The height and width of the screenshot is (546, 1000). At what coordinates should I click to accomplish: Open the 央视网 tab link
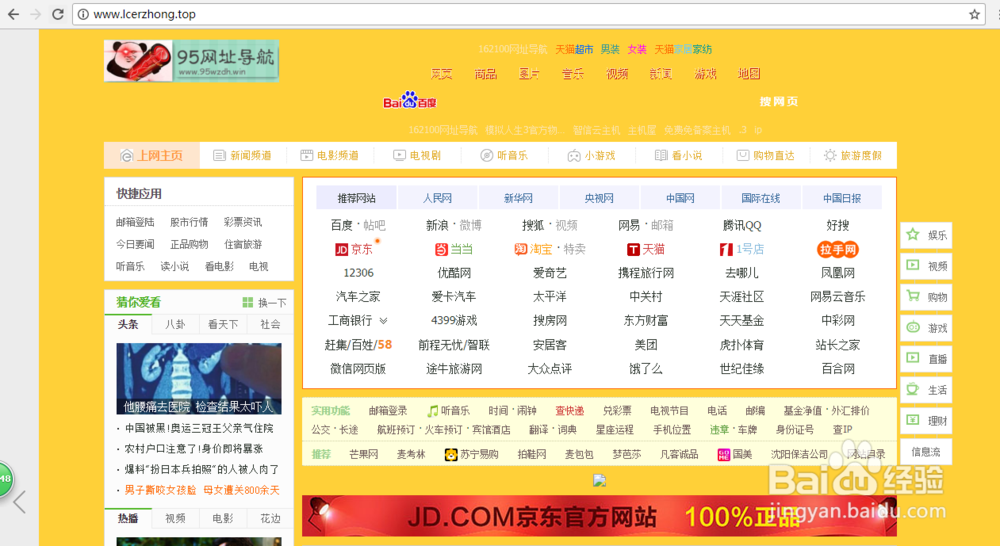[x=599, y=198]
